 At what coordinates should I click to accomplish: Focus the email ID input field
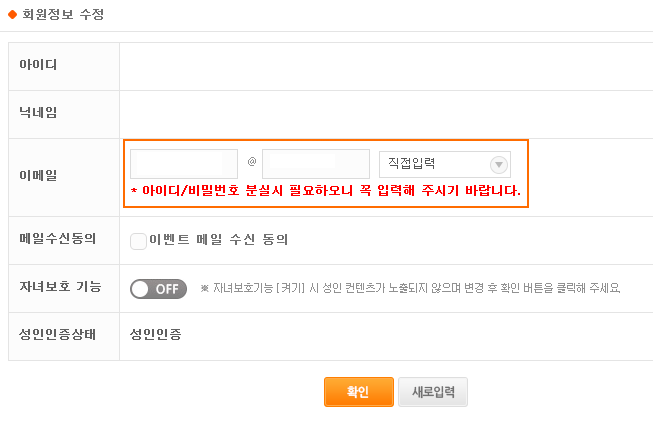point(184,164)
